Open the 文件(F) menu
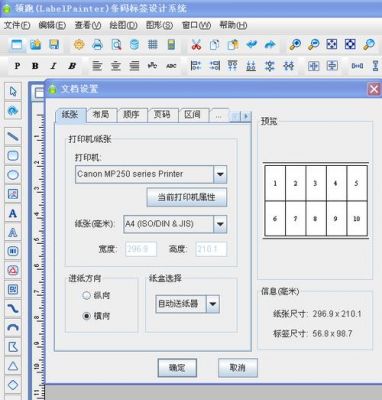This screenshot has height=400, width=382. pos(17,25)
